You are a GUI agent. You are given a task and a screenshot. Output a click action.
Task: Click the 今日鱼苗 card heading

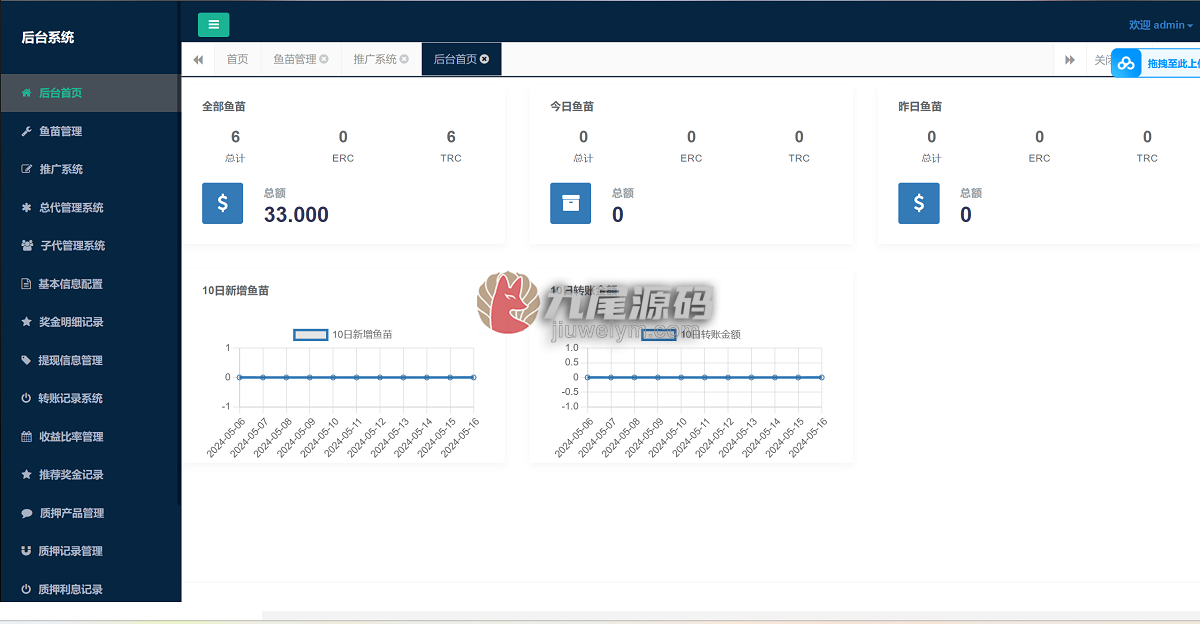[x=571, y=106]
